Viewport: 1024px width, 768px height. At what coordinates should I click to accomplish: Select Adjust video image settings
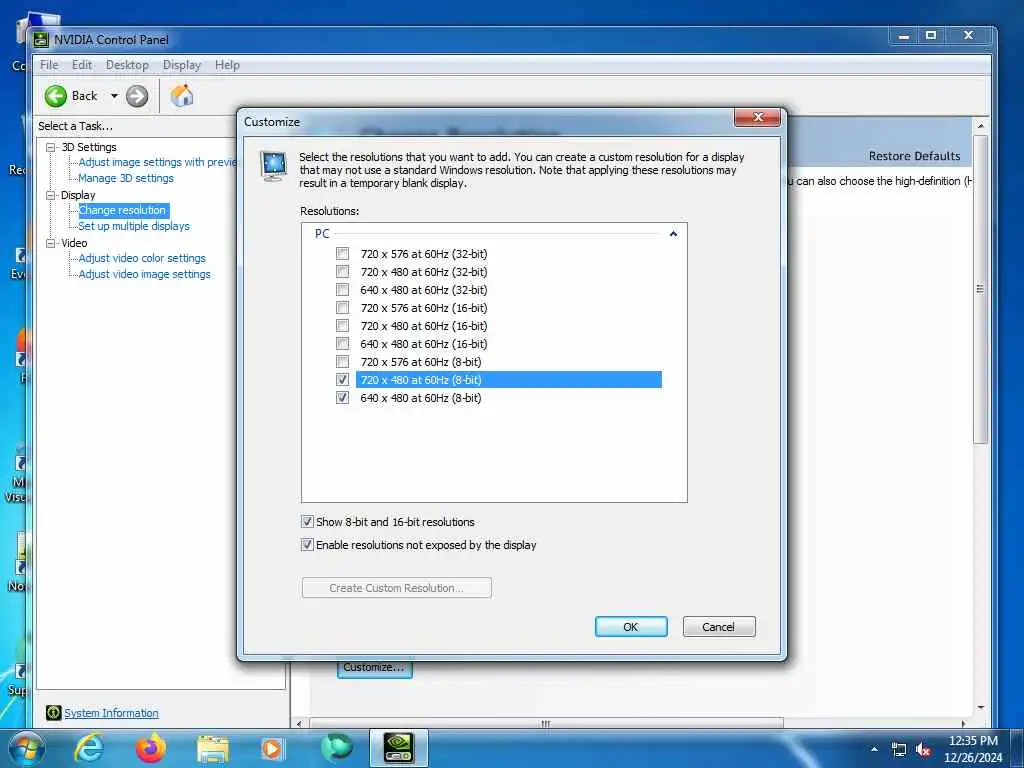pos(144,274)
